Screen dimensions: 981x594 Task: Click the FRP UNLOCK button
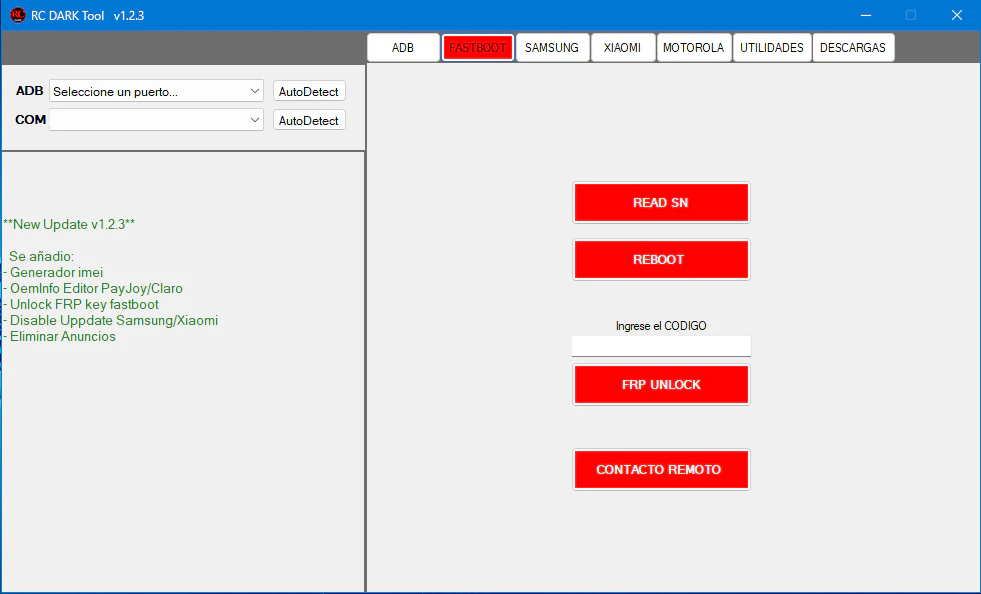click(661, 385)
